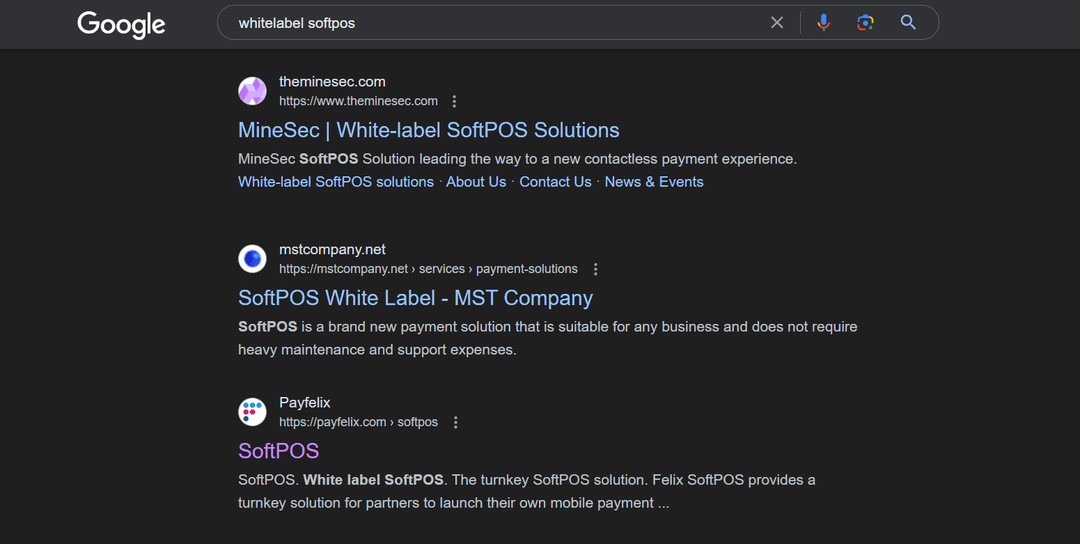
Task: Click the mstcompany.net payment-solutions breadcrumb URL
Action: tap(428, 269)
